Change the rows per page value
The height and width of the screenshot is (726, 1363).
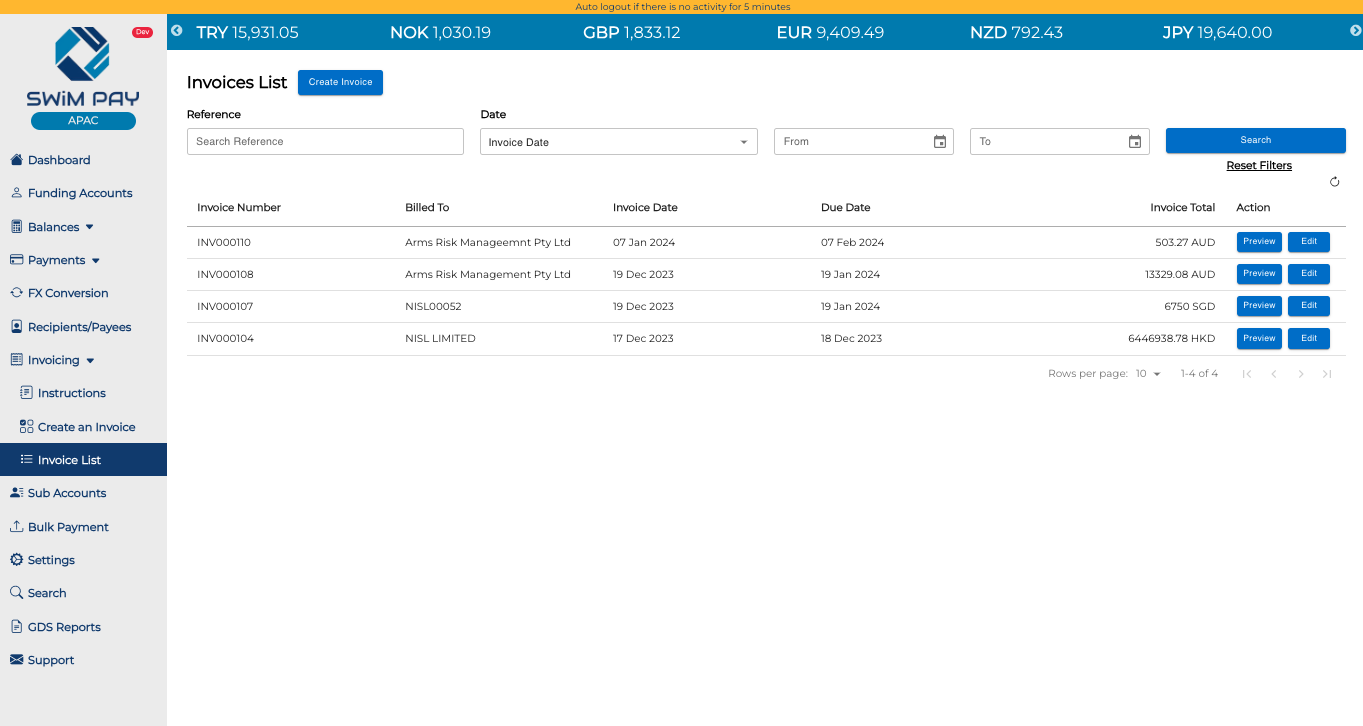click(1147, 373)
